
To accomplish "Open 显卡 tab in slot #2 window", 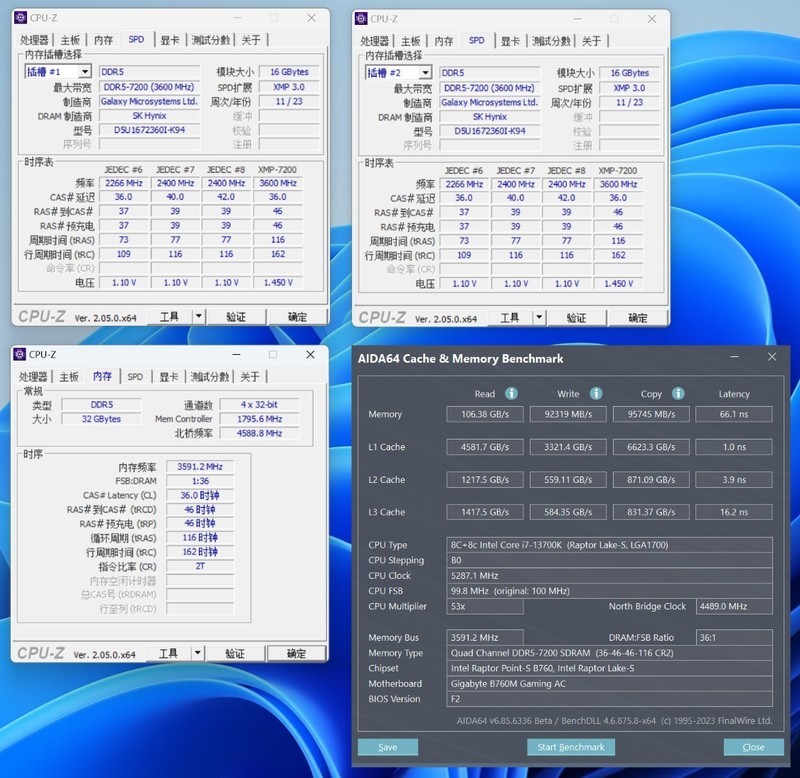I will tap(510, 41).
